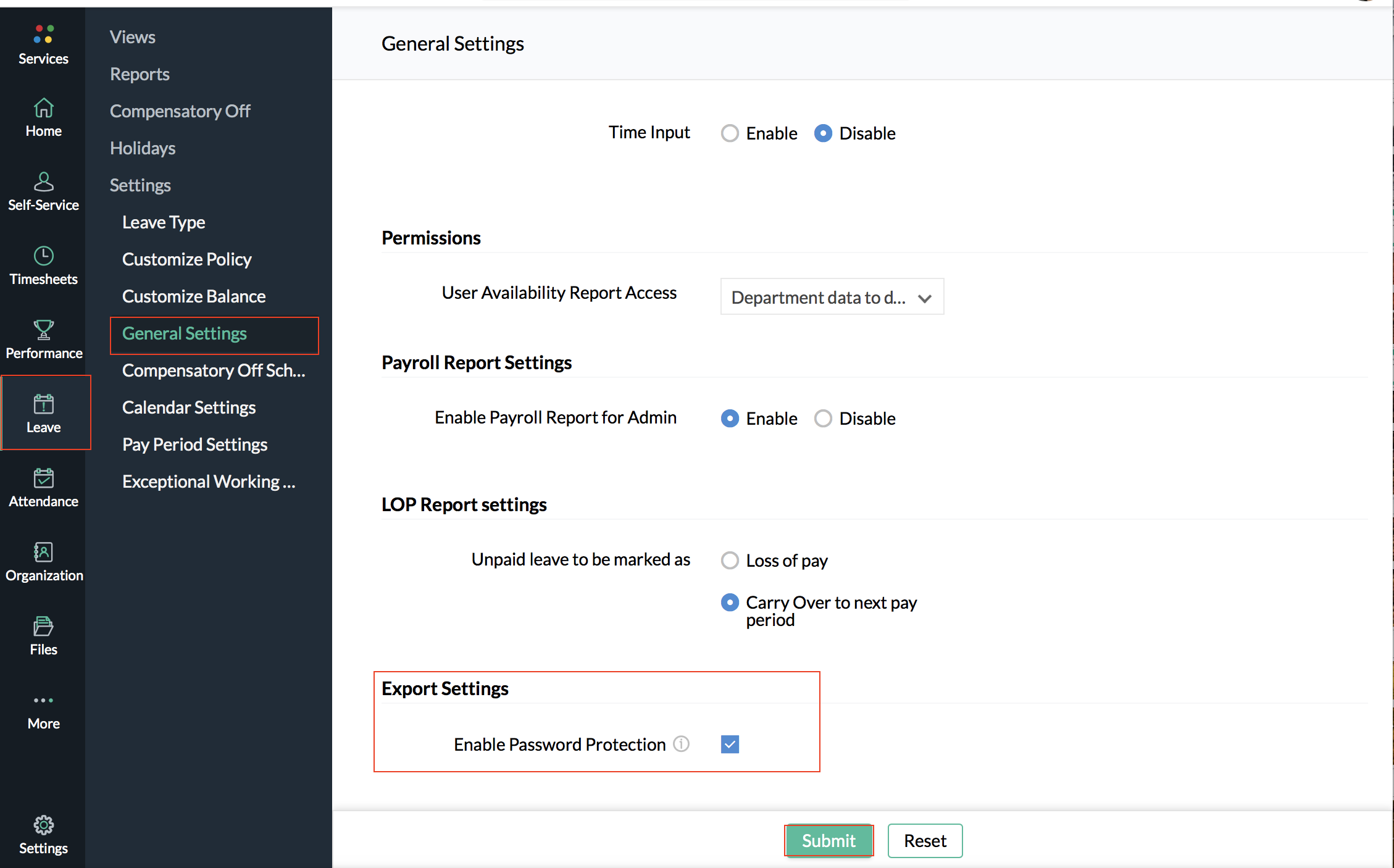
Task: Go to the Home icon in sidebar
Action: pyautogui.click(x=43, y=109)
